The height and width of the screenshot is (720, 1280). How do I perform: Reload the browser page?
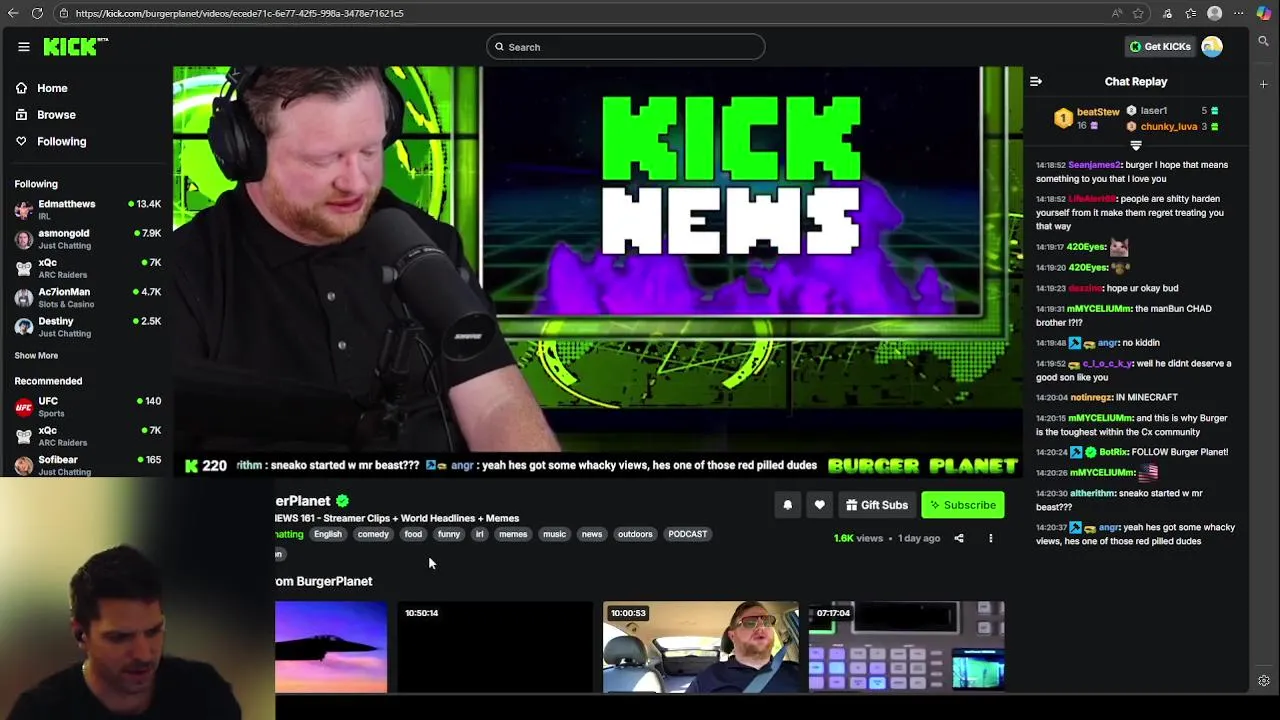coord(37,13)
